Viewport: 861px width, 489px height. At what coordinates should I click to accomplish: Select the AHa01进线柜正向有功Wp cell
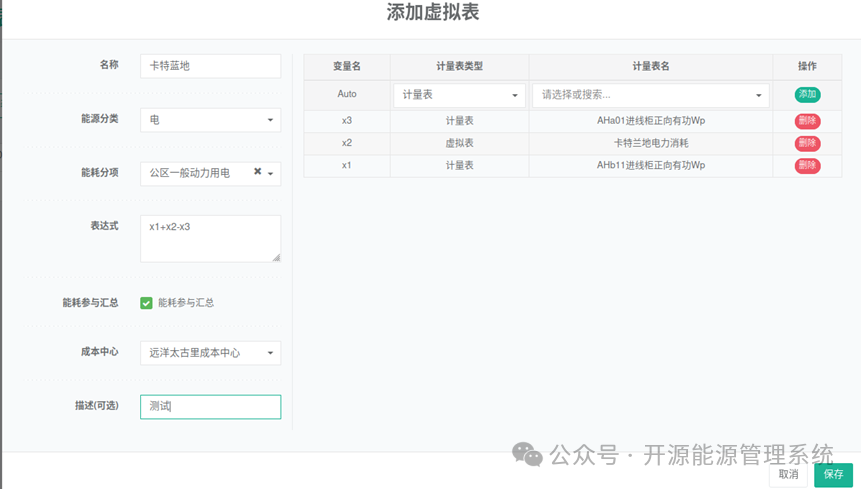pyautogui.click(x=651, y=121)
